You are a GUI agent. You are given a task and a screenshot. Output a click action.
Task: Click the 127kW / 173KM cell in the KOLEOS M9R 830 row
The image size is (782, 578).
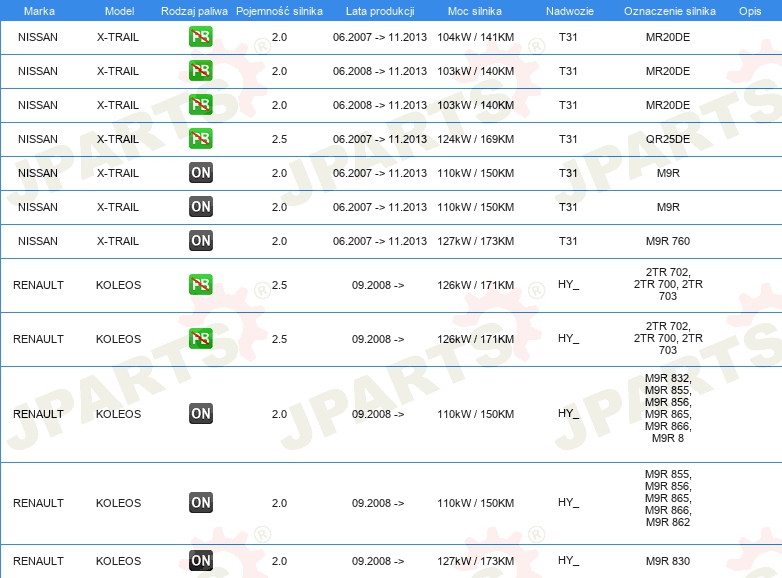click(475, 561)
